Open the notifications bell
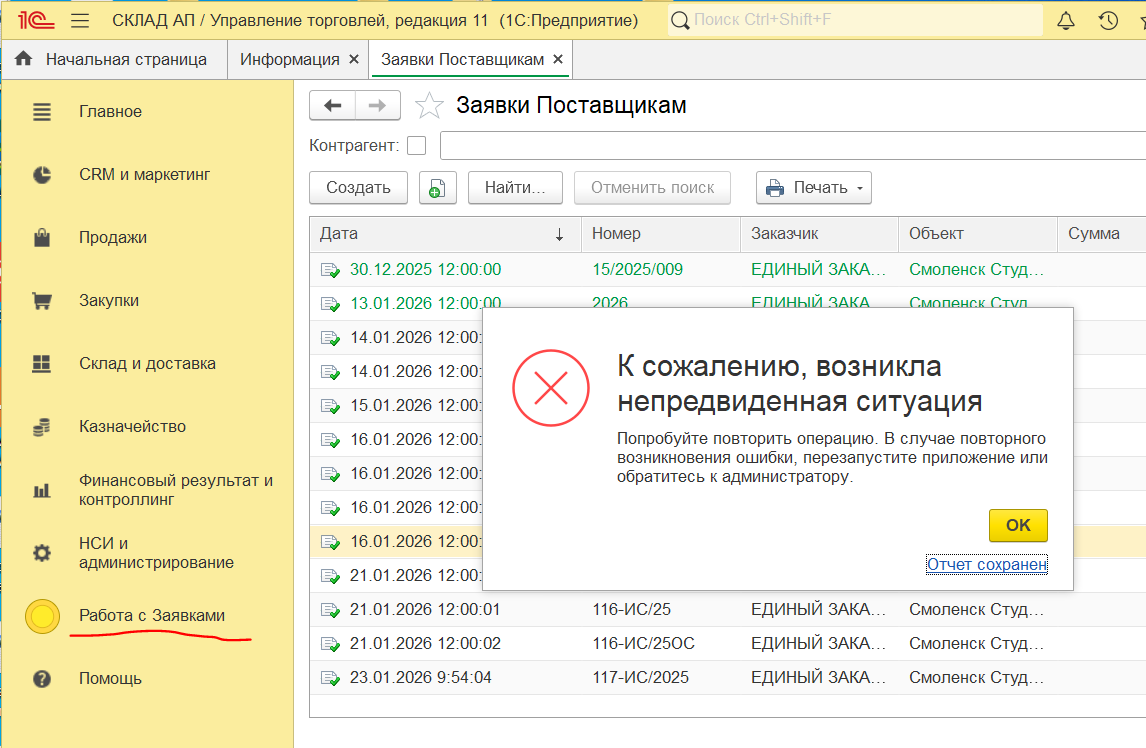The image size is (1146, 748). 1066,20
